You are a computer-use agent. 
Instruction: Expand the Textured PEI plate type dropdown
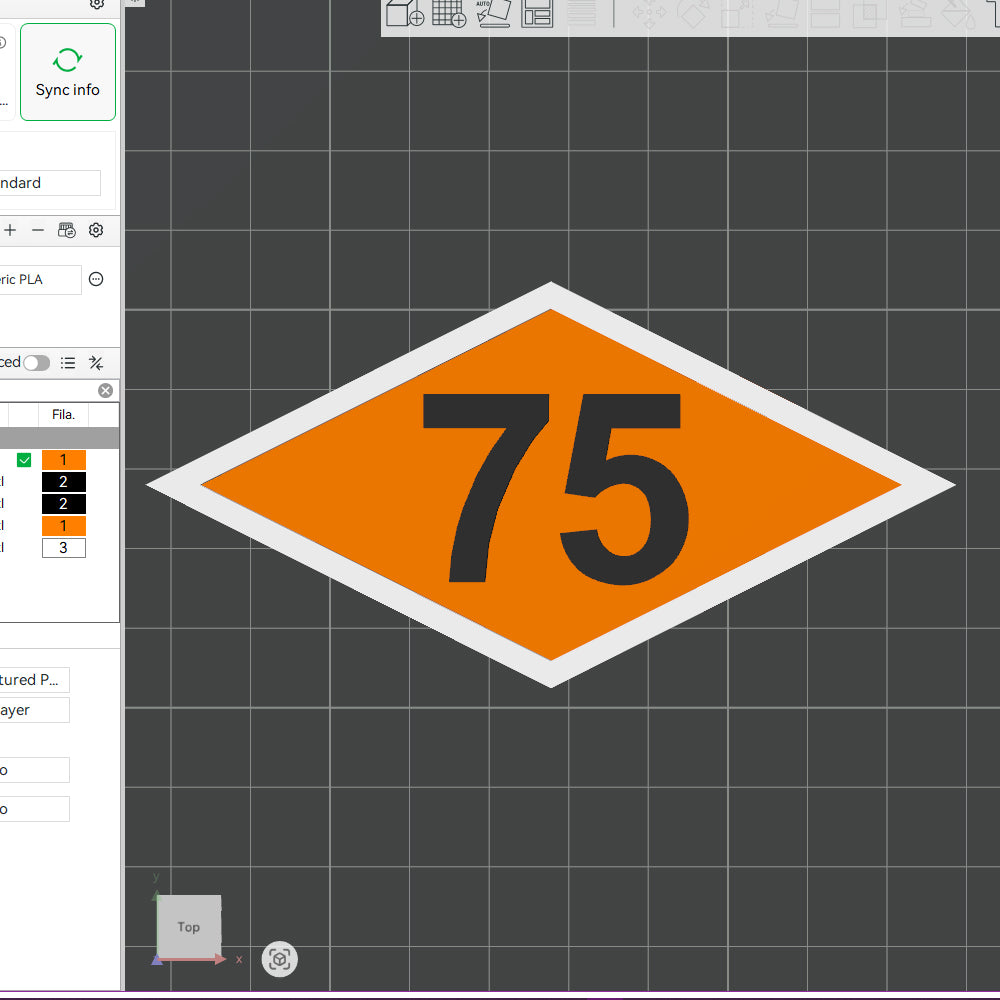click(35, 680)
